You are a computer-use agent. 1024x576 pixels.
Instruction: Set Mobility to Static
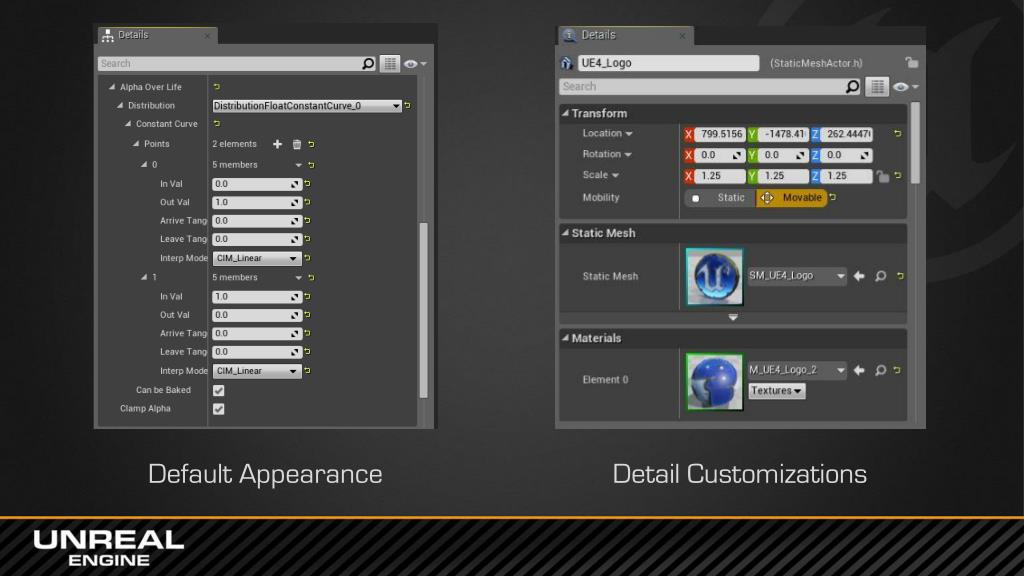click(x=720, y=197)
